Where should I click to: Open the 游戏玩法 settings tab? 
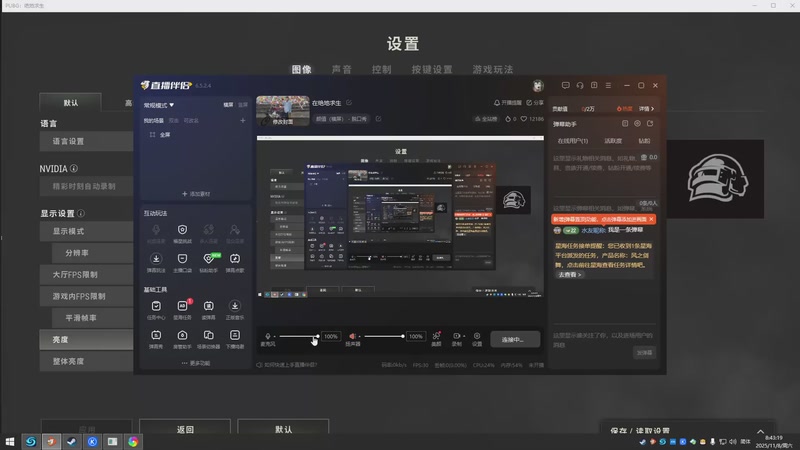tap(492, 69)
